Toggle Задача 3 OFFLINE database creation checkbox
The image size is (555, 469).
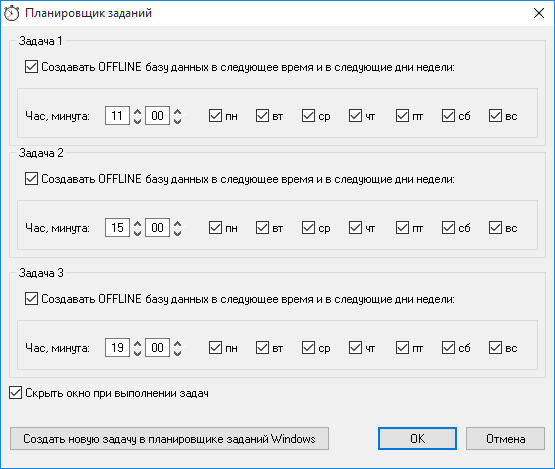pos(32,298)
